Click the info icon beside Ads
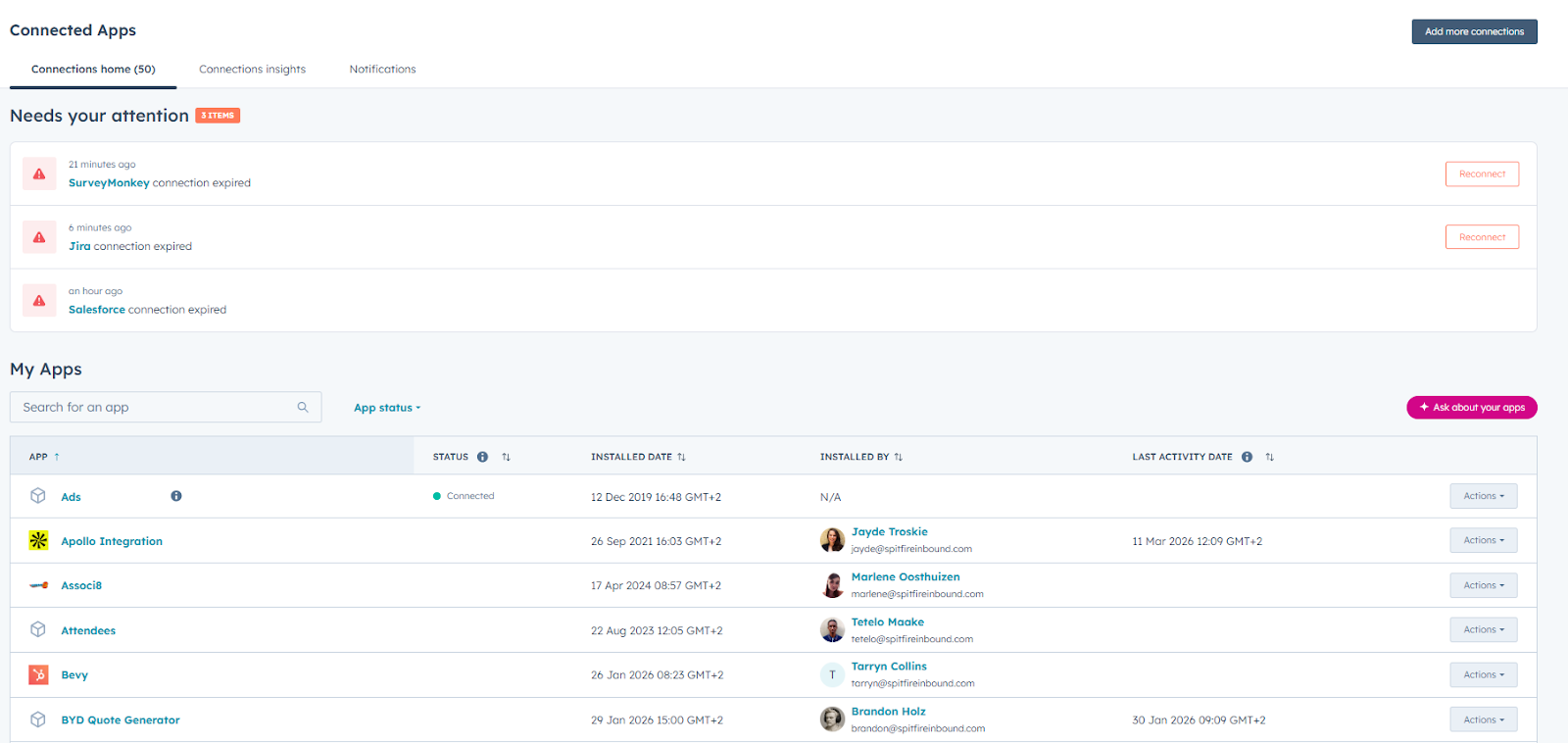The image size is (1568, 743). click(x=176, y=496)
